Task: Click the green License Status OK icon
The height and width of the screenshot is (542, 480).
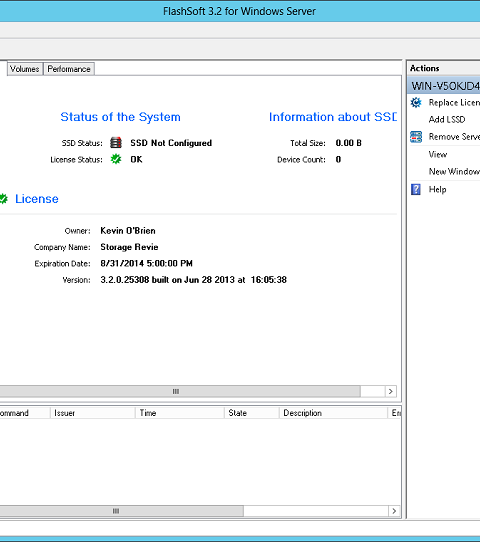Action: [116, 159]
